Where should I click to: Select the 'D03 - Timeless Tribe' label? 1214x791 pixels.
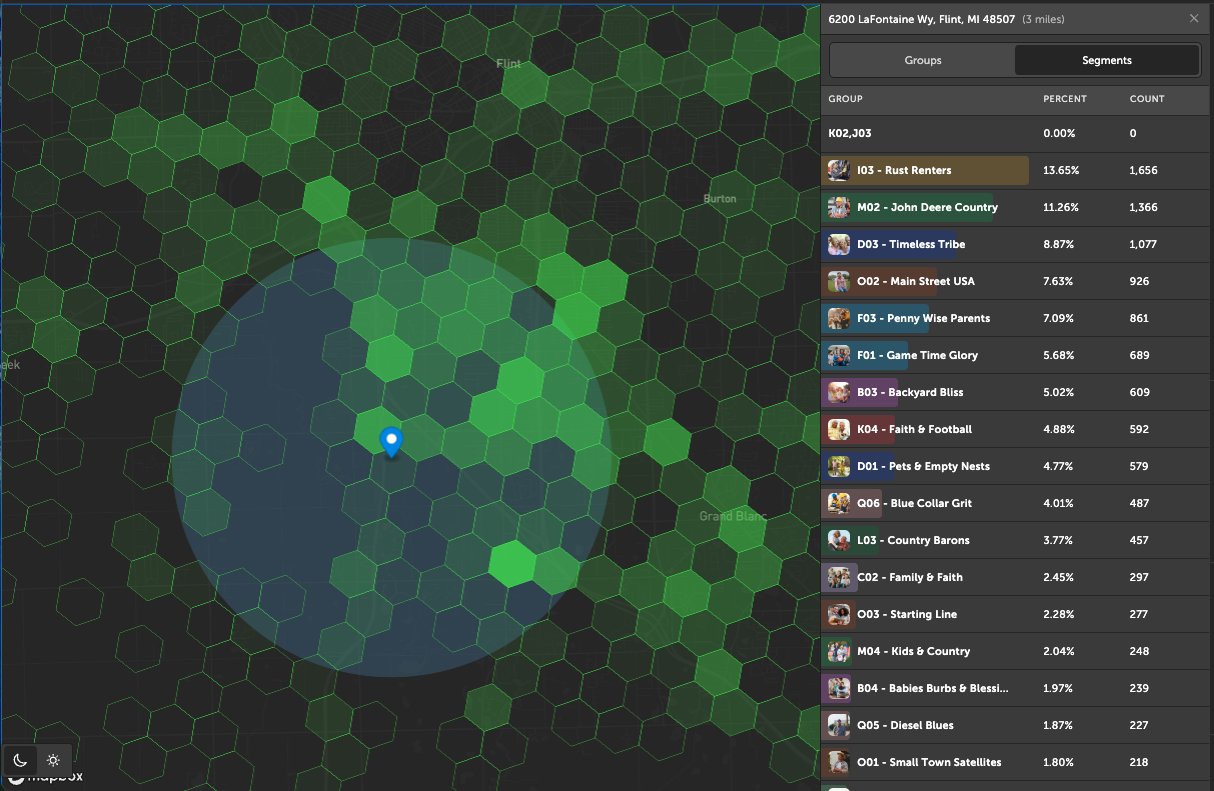(911, 244)
